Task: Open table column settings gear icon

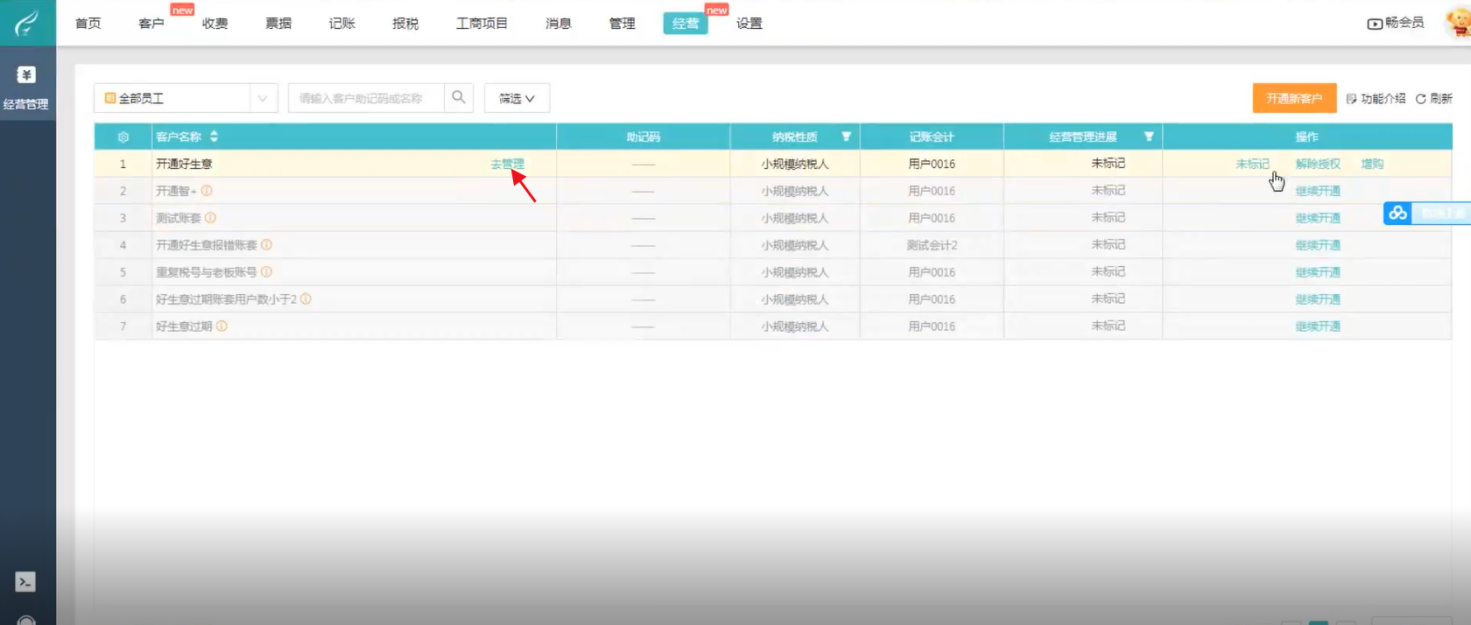Action: 123,137
